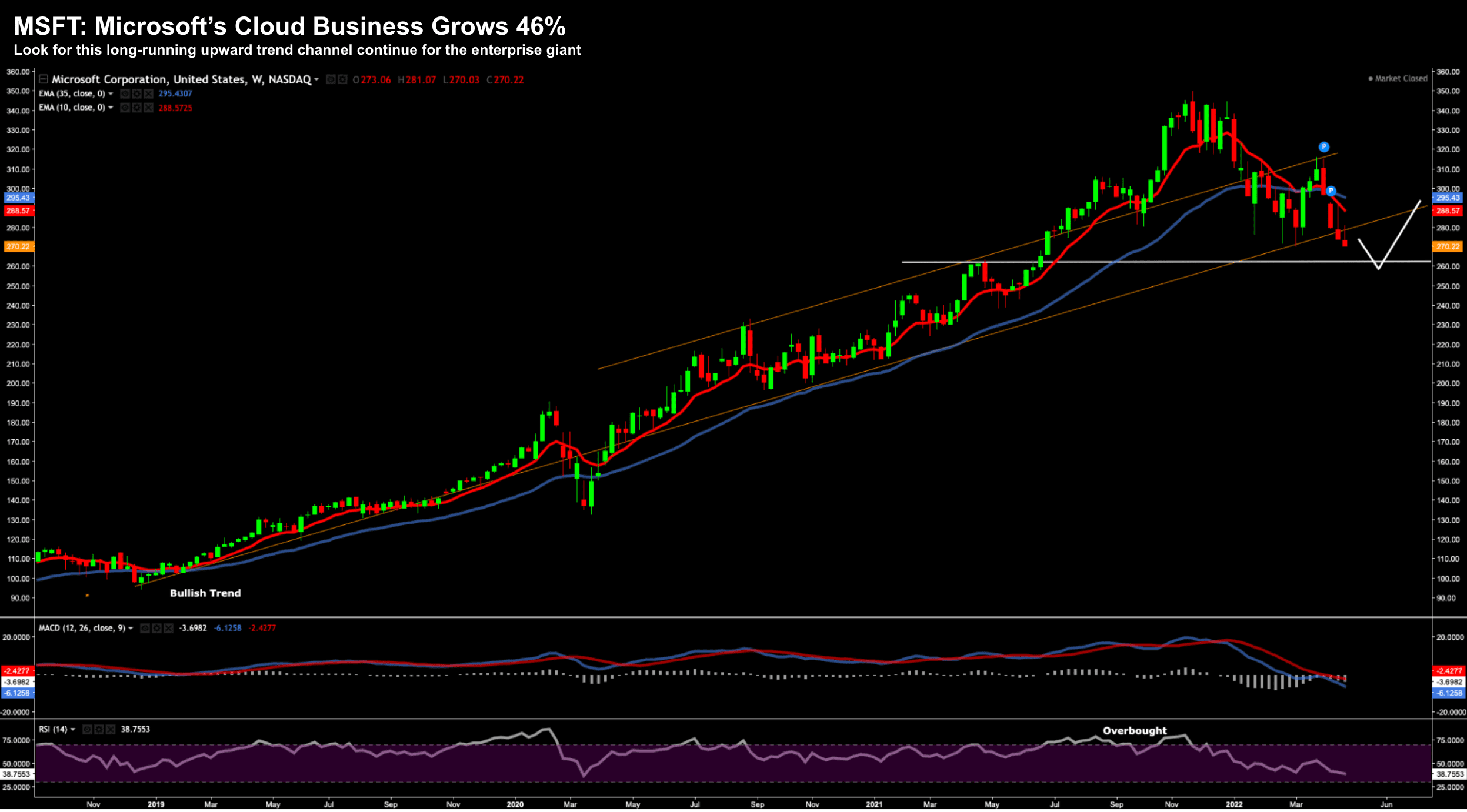
Task: Open settings gear for EMA 35 indicator
Action: click(136, 94)
